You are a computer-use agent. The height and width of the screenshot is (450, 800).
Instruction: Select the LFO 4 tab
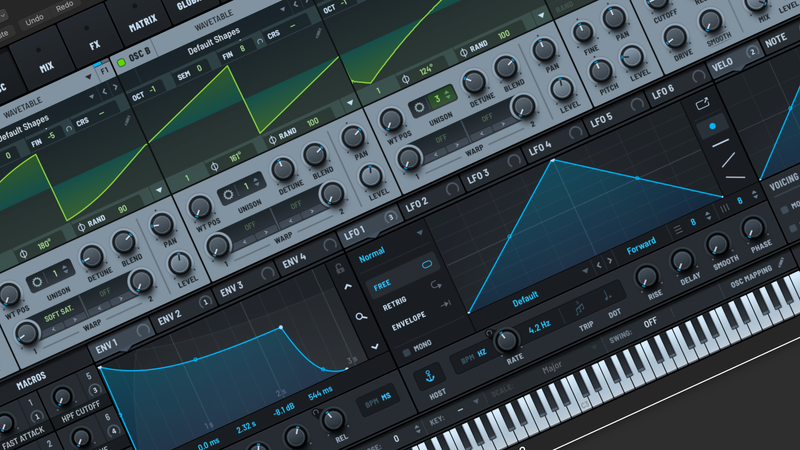540,148
